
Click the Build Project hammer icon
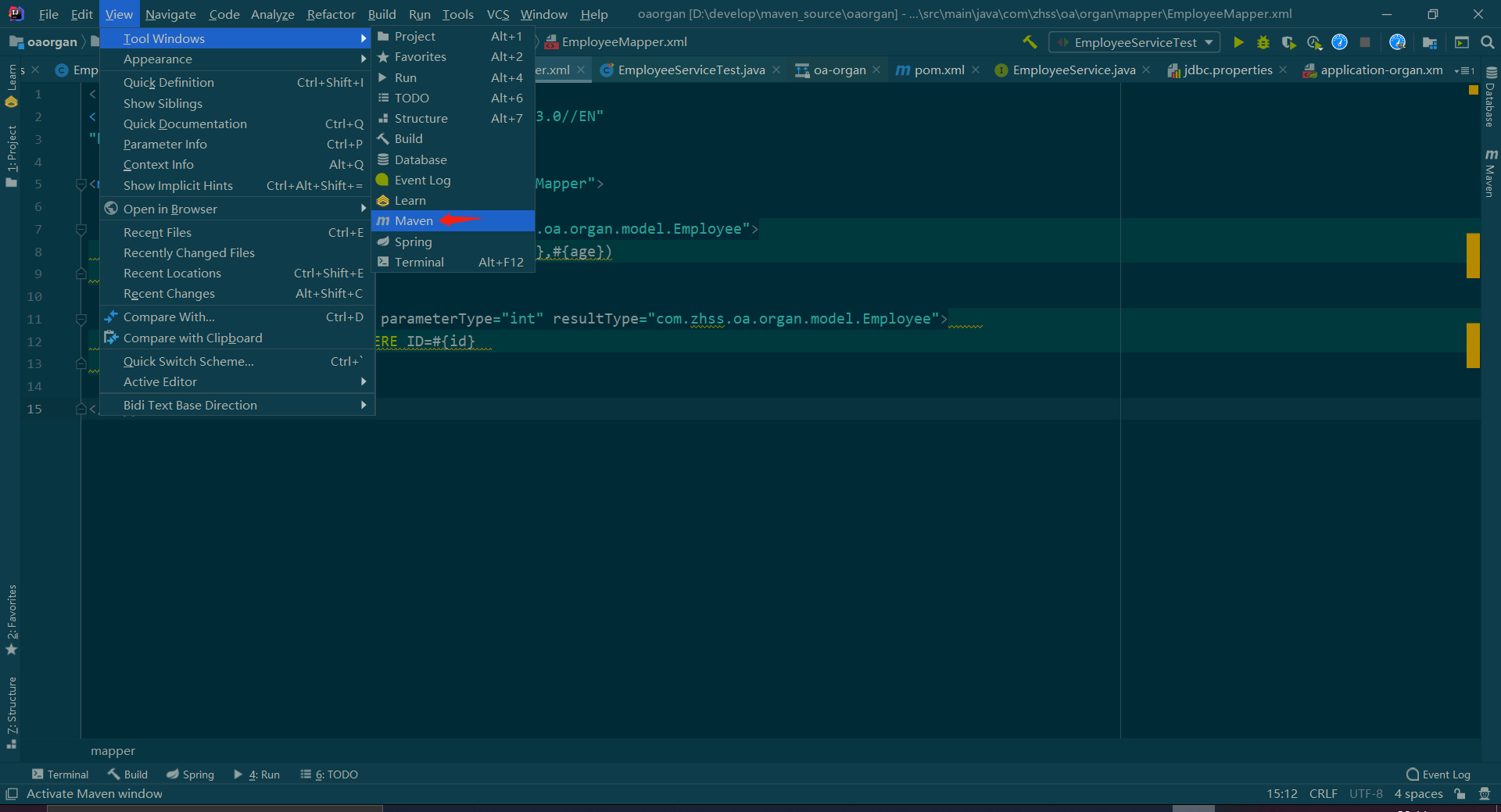click(1030, 42)
